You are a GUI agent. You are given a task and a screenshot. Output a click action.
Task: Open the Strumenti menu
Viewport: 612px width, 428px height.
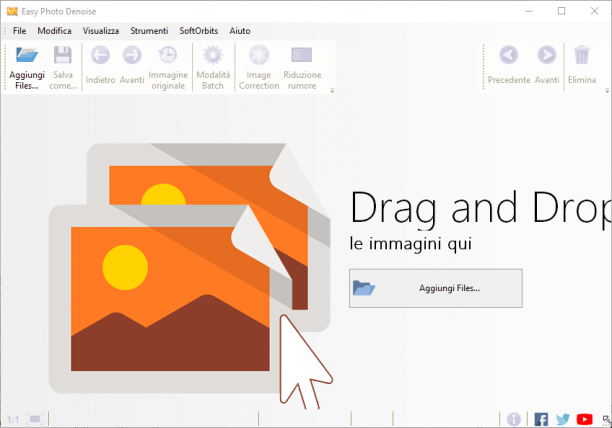[149, 31]
